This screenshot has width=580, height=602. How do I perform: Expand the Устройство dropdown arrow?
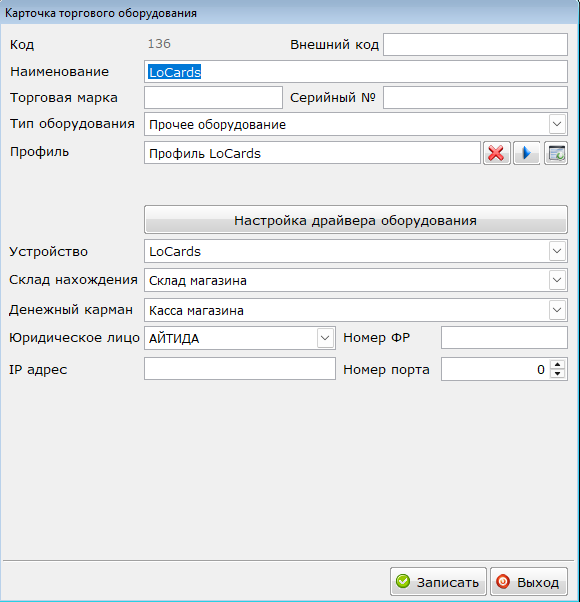(x=557, y=251)
